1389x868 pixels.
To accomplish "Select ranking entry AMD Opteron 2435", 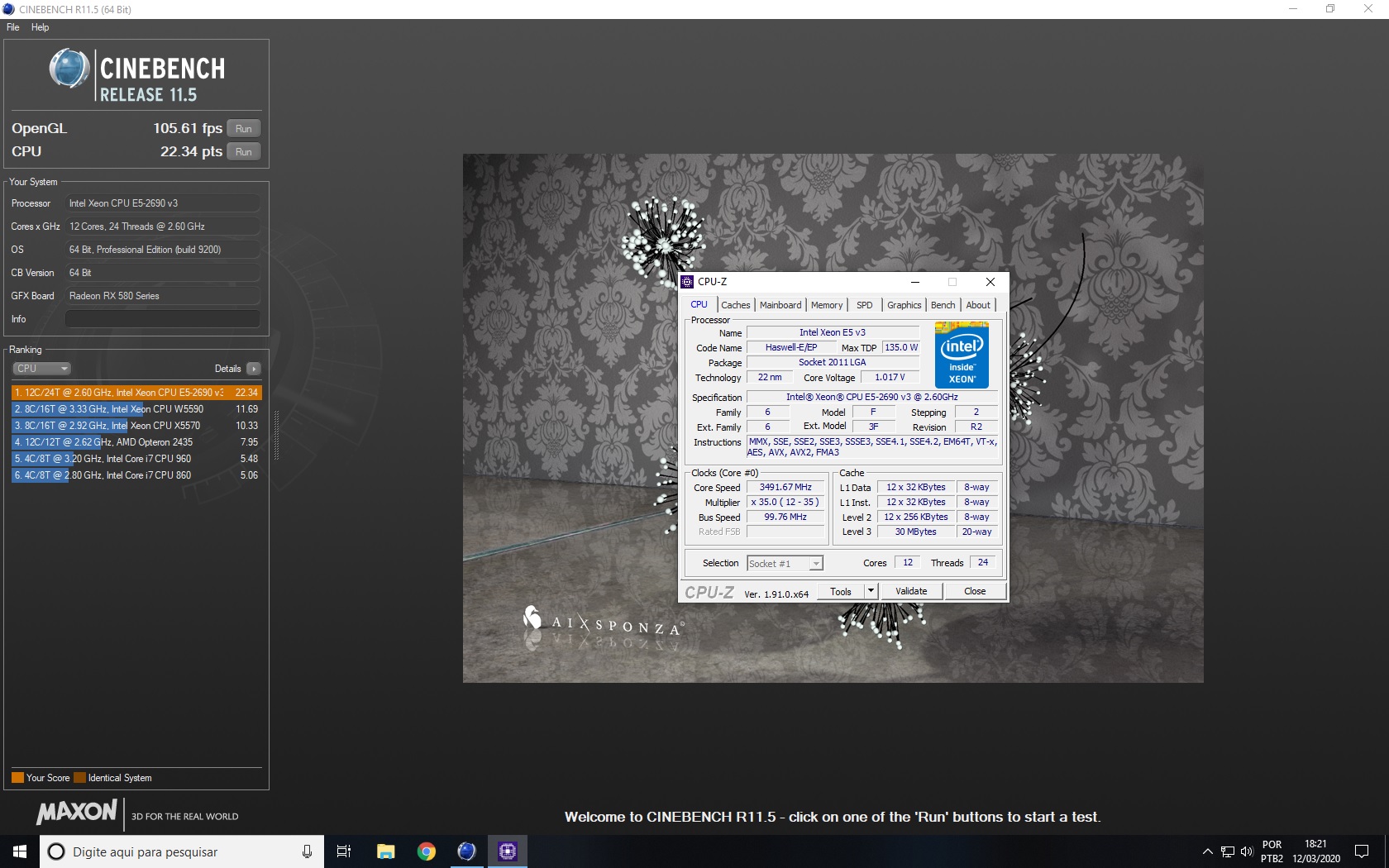I will tap(136, 442).
